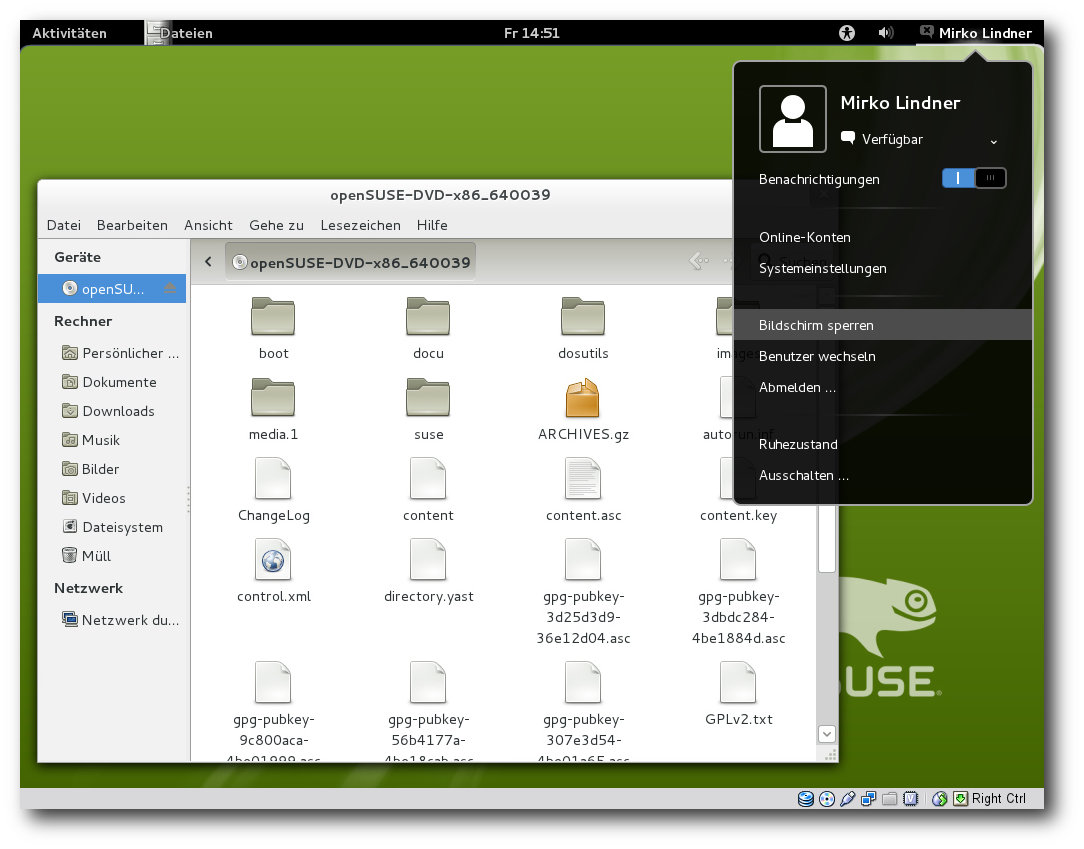Open Müll trash in sidebar
Image resolution: width=1084 pixels, height=849 pixels.
tap(86, 556)
